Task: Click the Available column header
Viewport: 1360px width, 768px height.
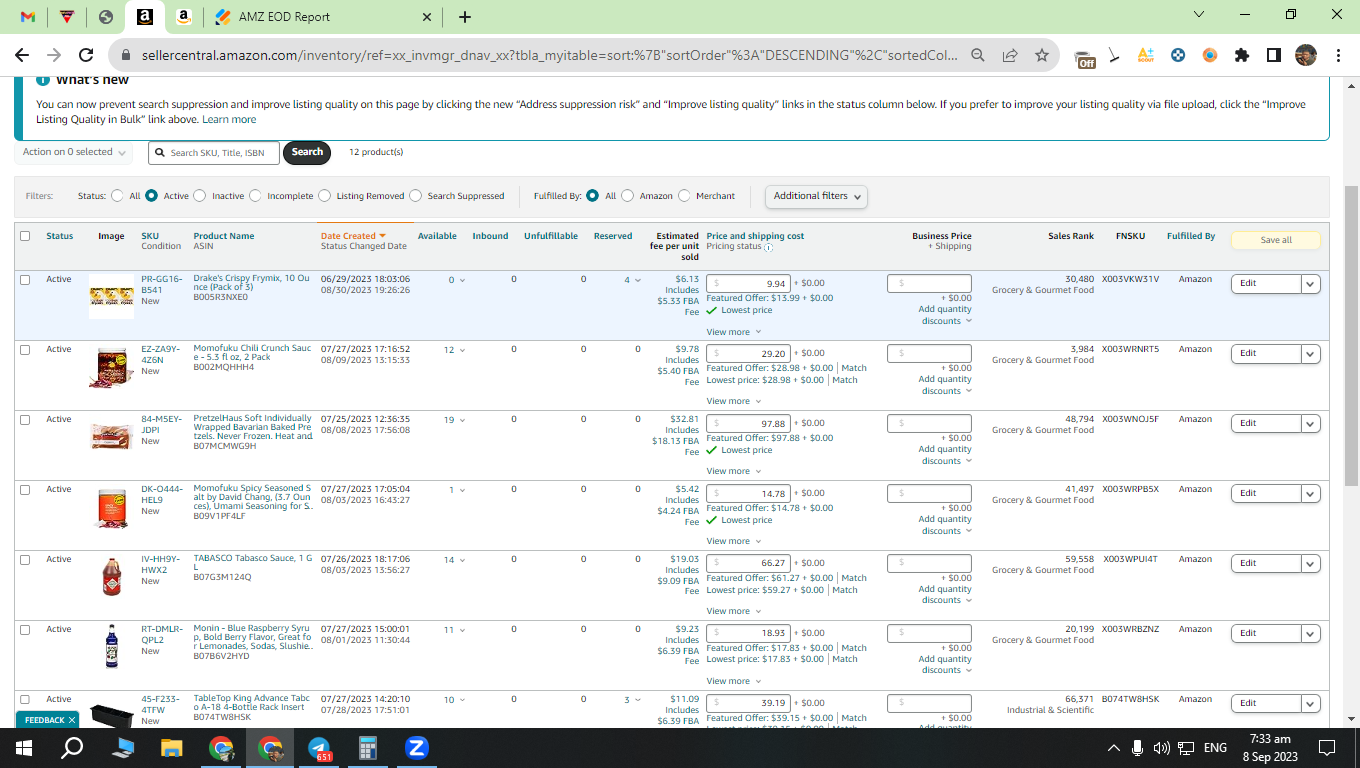Action: pos(437,236)
